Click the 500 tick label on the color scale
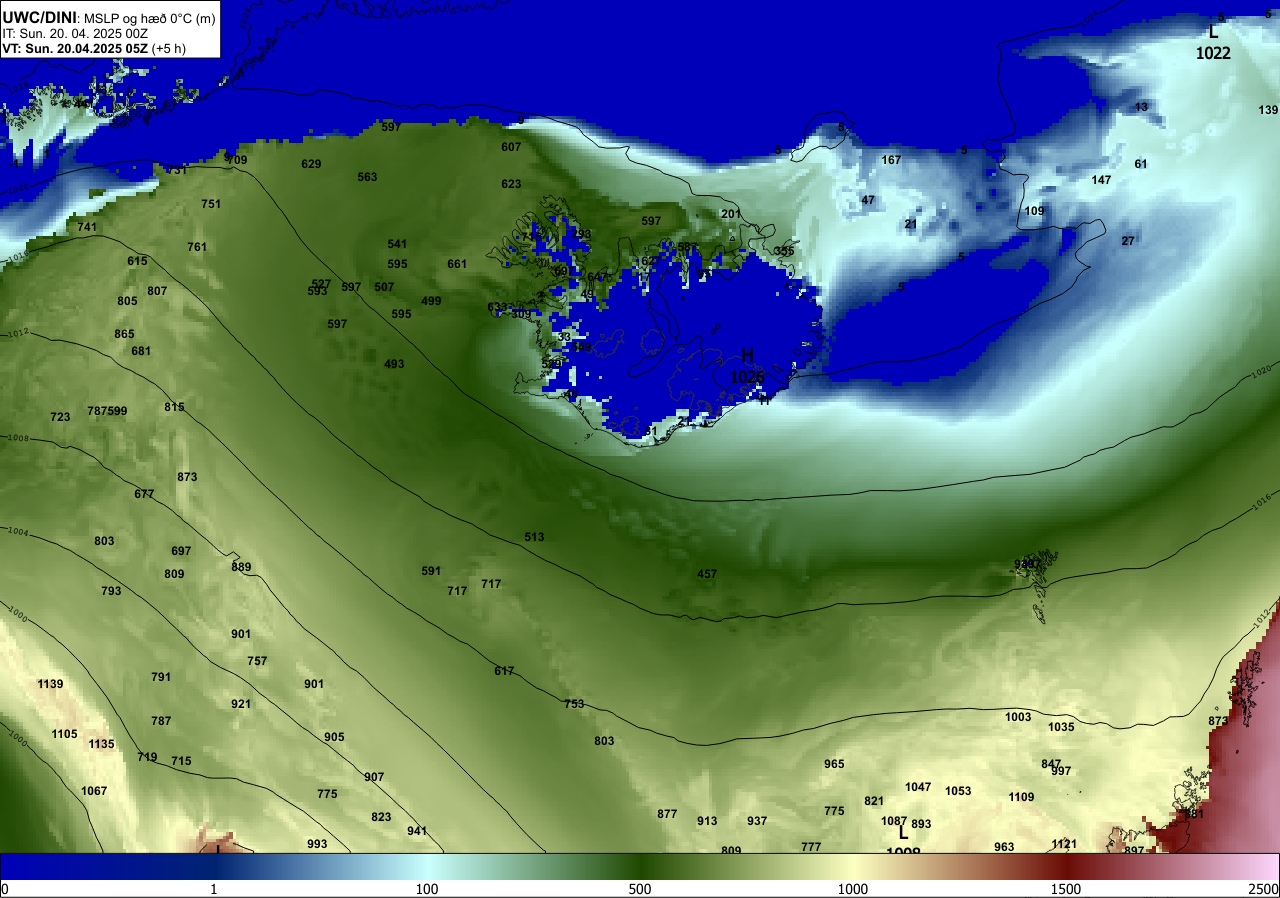The width and height of the screenshot is (1280, 898). click(x=640, y=889)
